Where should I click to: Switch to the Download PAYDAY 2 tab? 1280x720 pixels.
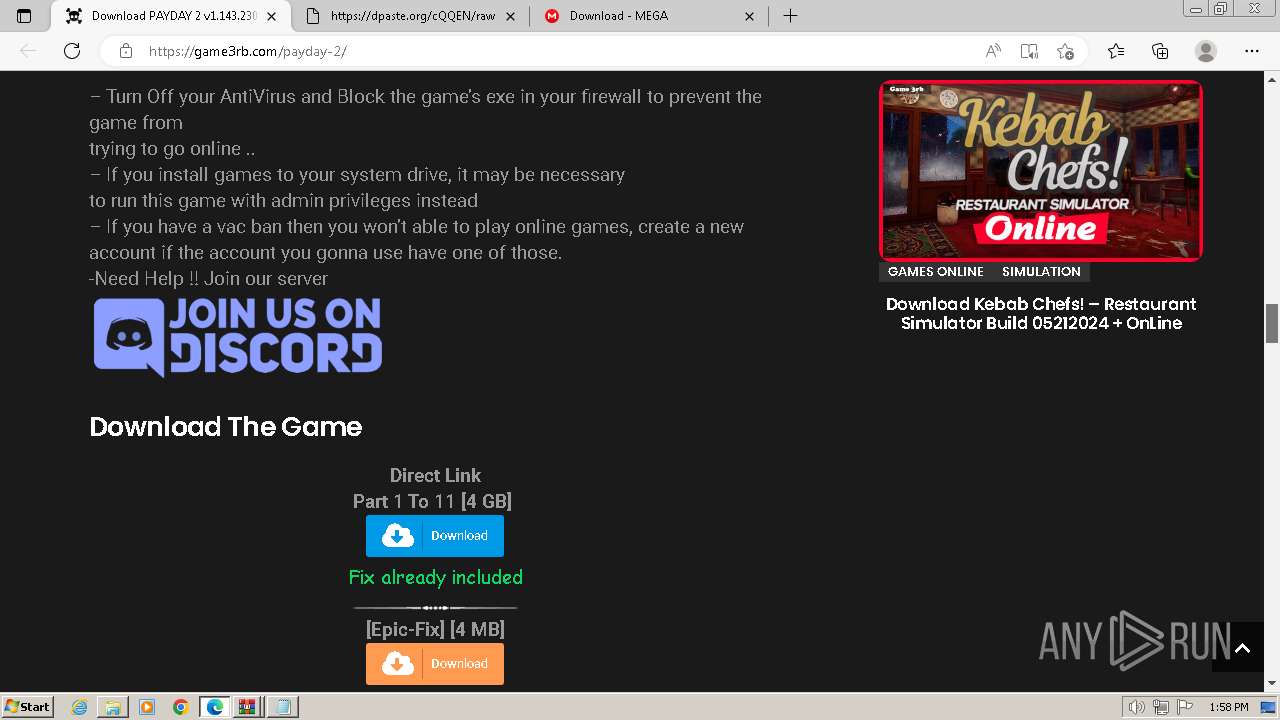point(170,16)
